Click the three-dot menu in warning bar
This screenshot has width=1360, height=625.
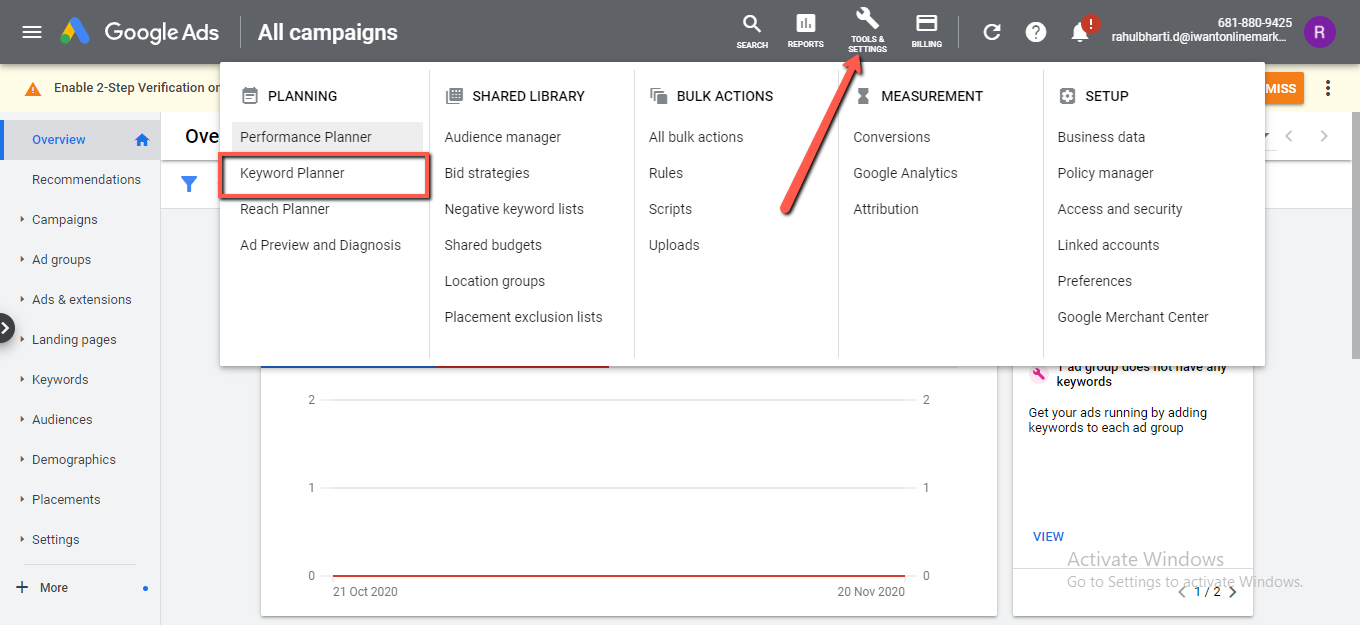pos(1328,88)
